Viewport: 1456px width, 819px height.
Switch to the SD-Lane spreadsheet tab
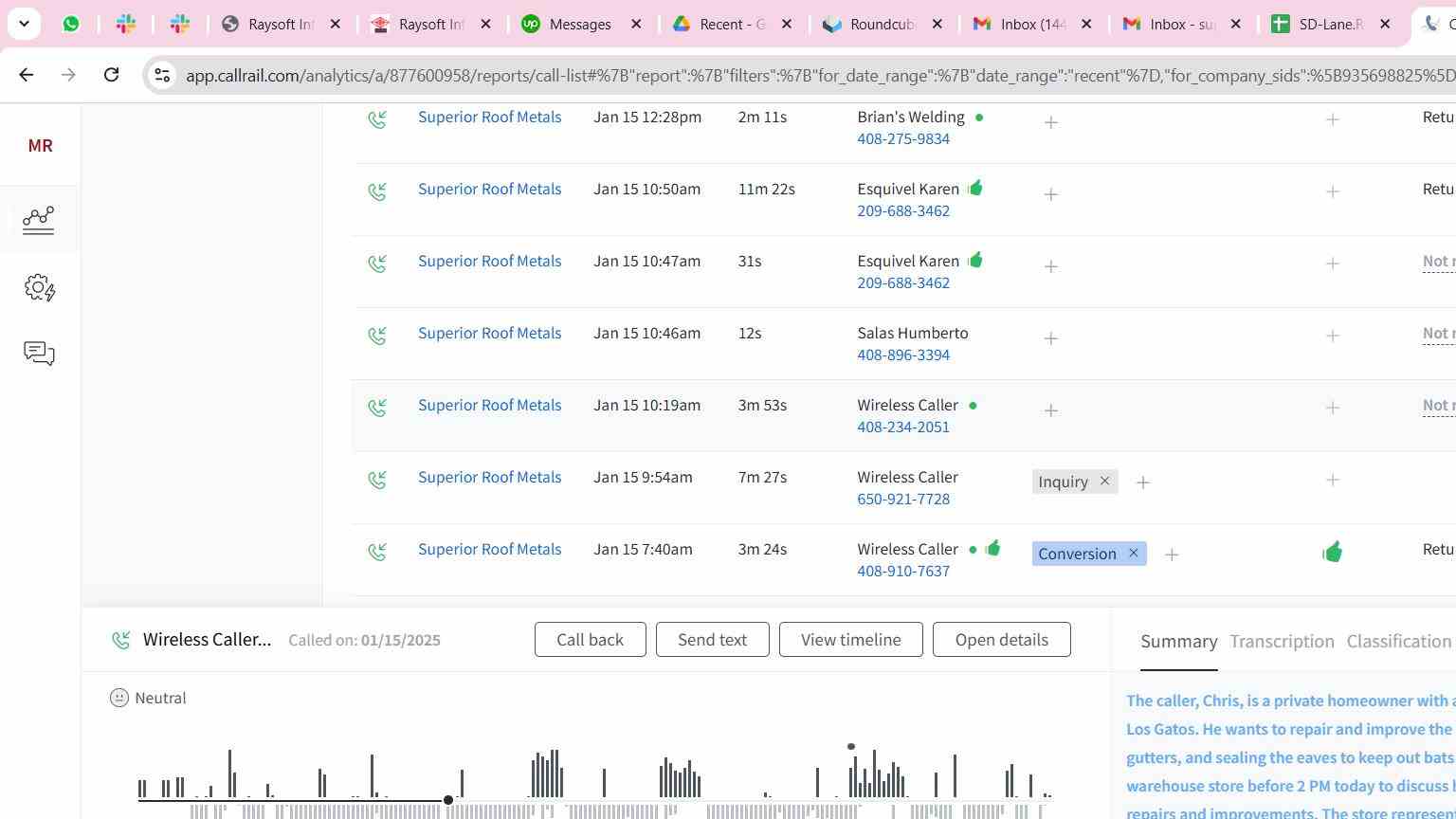[1331, 24]
